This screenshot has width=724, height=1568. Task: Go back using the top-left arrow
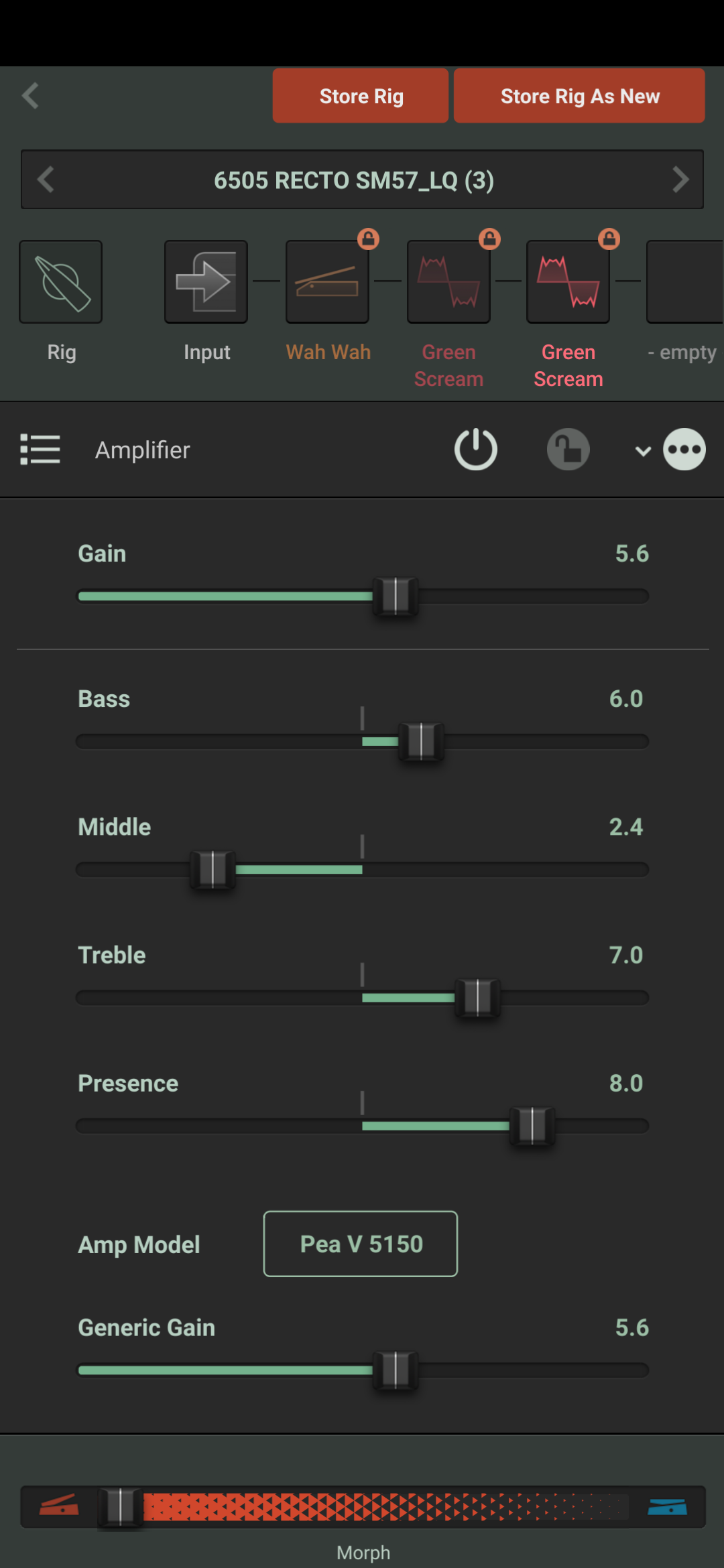click(31, 95)
